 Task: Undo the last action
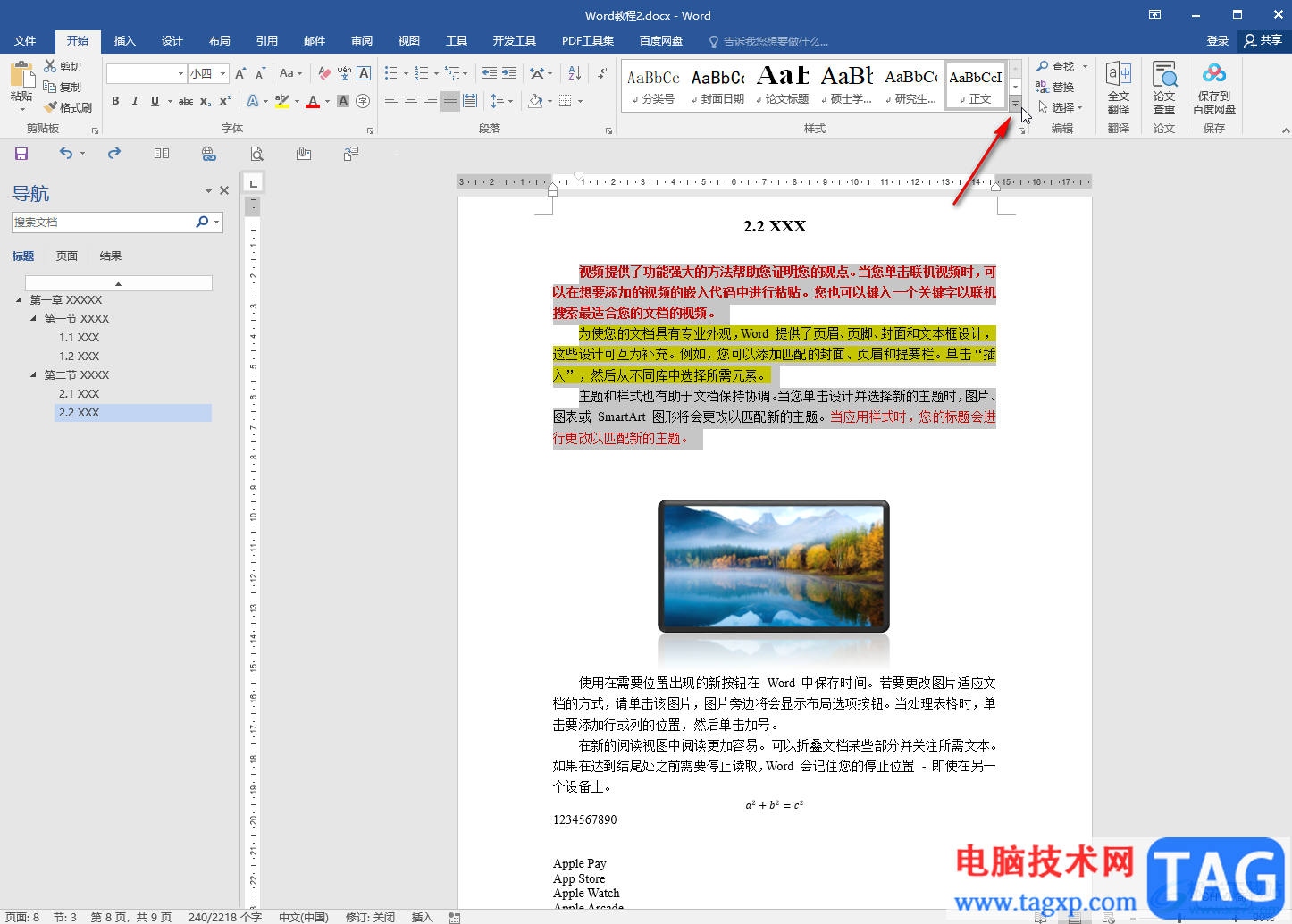pyautogui.click(x=66, y=154)
